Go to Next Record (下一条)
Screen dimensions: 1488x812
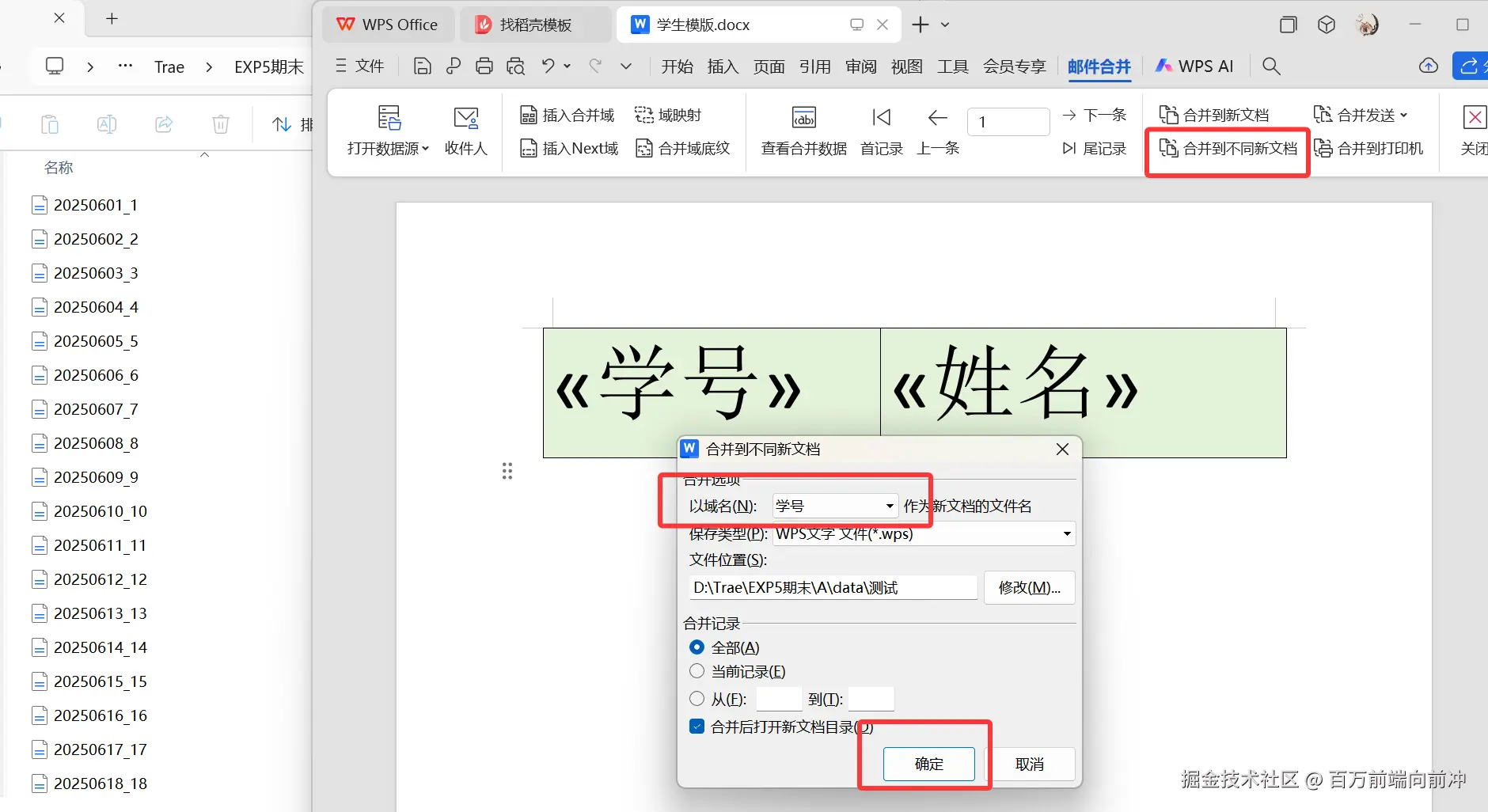(x=1095, y=116)
